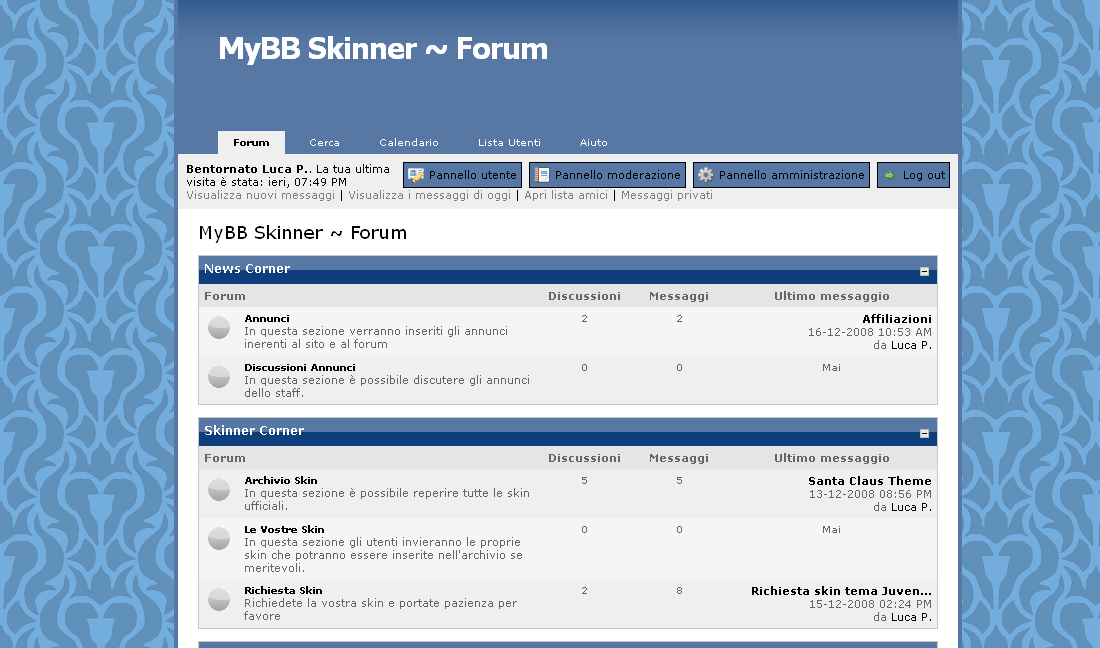Open Visualizza nuovi messaggi link
The image size is (1100, 648).
[x=261, y=196]
